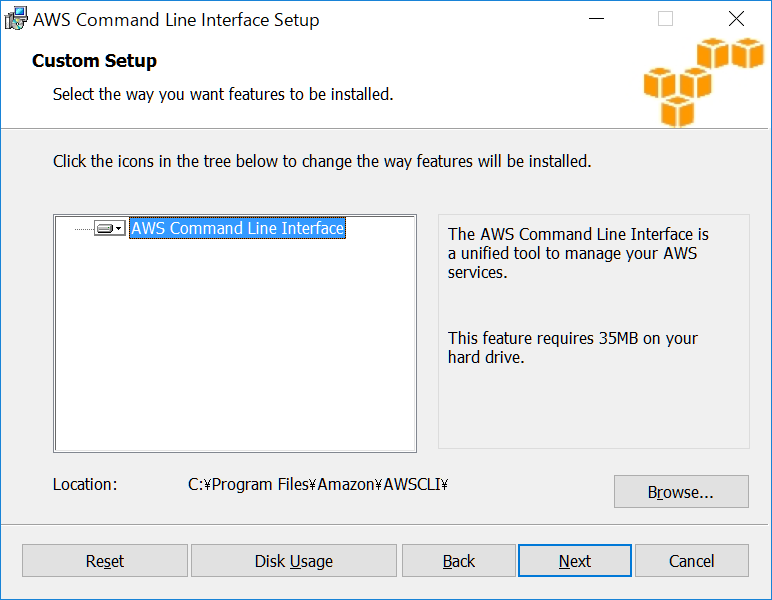Click the Custom Setup heading
Screen dimensions: 772x600
tap(94, 61)
